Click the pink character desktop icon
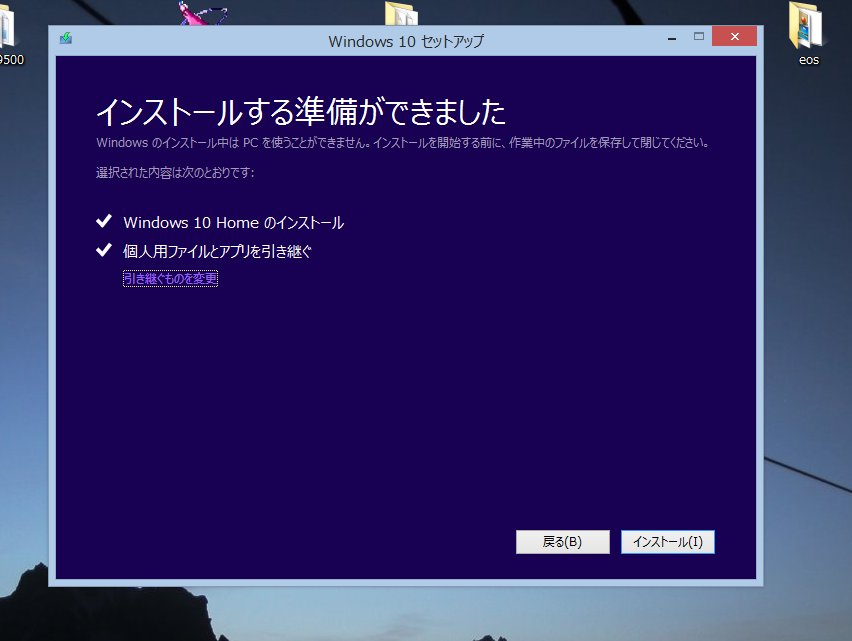 click(x=203, y=13)
